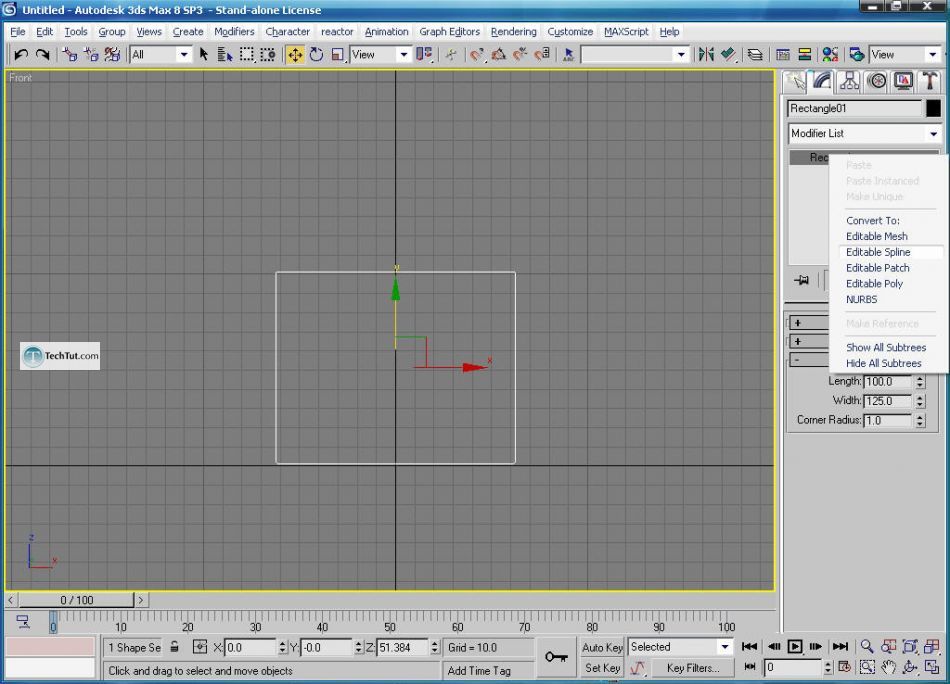Switch to the Create command panel tab
The height and width of the screenshot is (684, 950).
(796, 82)
